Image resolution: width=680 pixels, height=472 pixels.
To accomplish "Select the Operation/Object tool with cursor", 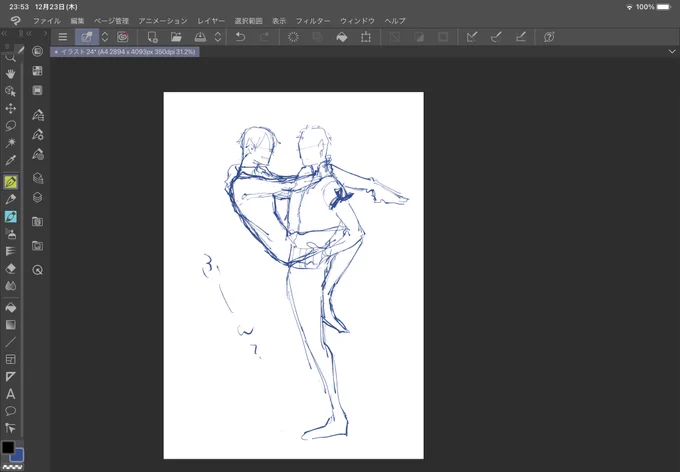I will point(10,91).
